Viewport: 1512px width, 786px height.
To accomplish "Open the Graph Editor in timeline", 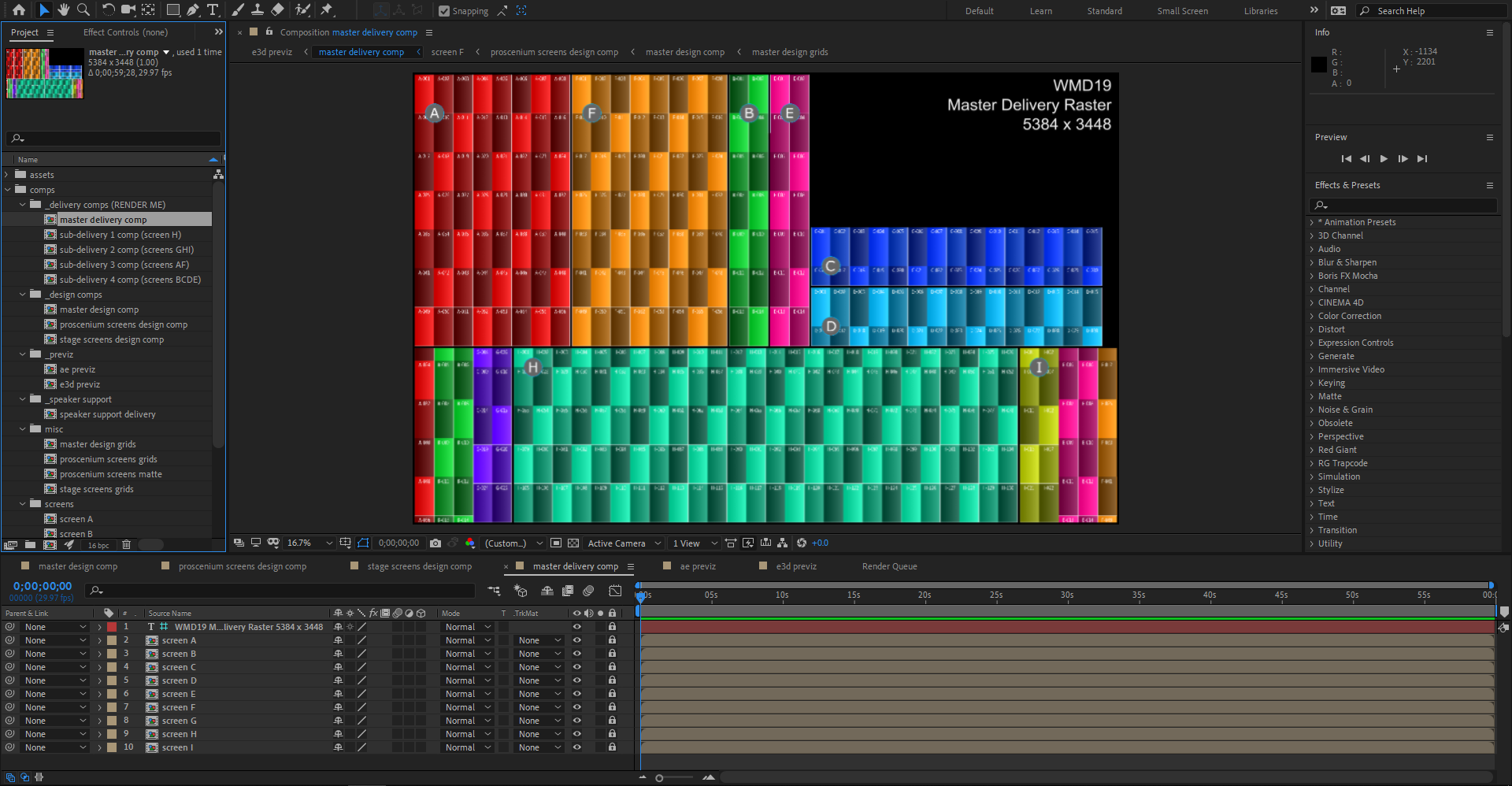I will coord(615,591).
